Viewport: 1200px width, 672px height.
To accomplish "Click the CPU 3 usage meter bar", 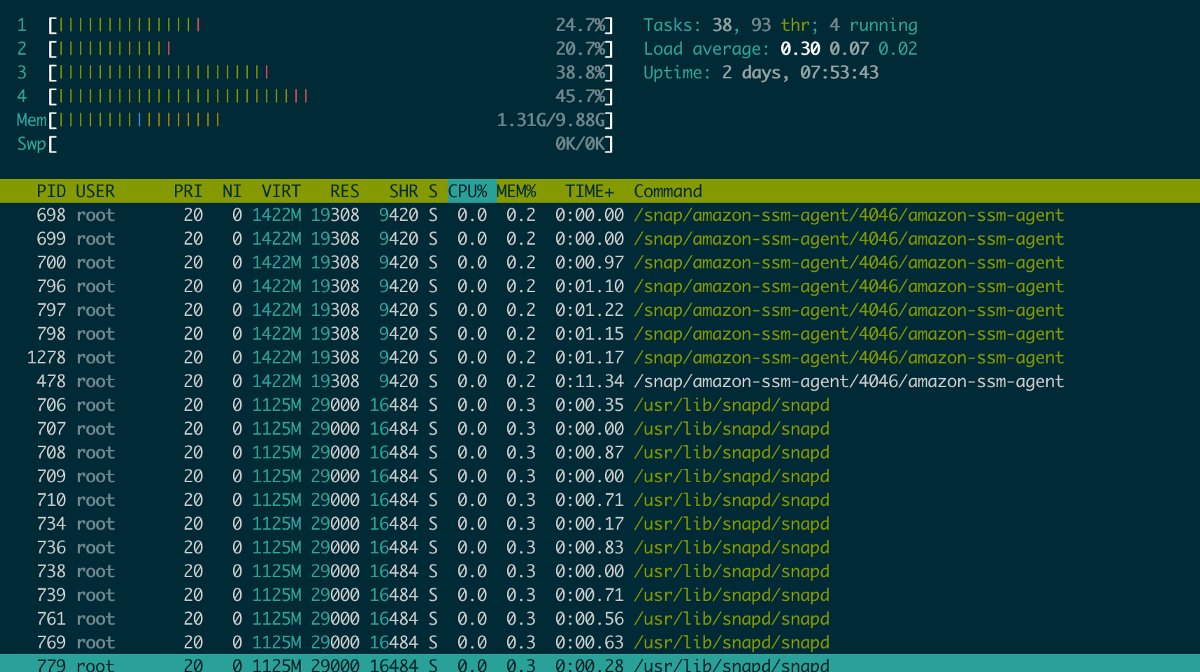I will click(331, 72).
